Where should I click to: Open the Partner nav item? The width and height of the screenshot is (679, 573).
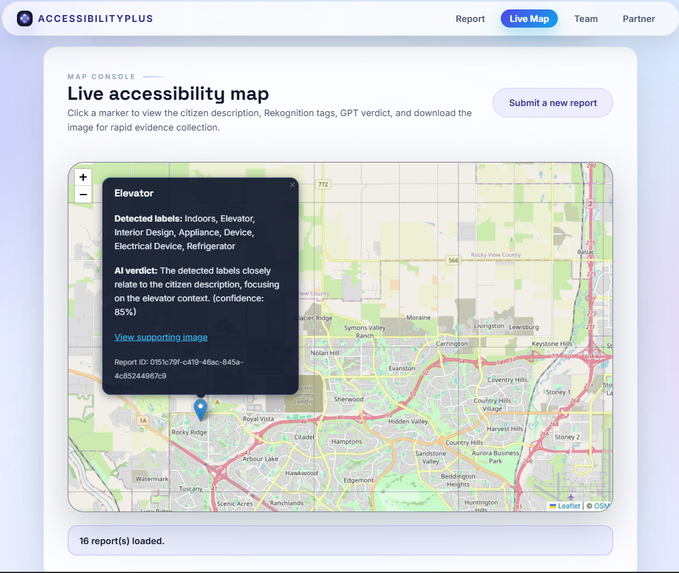click(x=638, y=19)
